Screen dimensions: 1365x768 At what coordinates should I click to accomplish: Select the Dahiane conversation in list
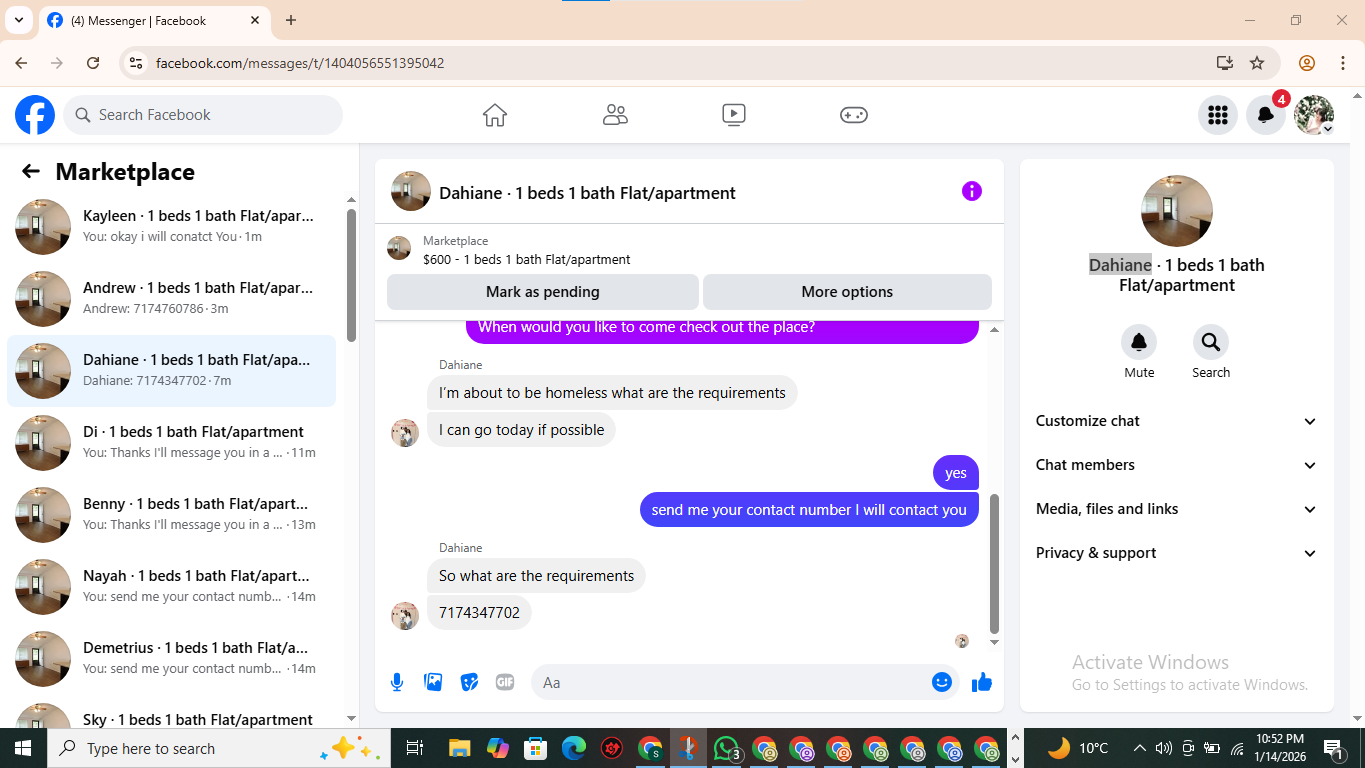click(x=171, y=370)
